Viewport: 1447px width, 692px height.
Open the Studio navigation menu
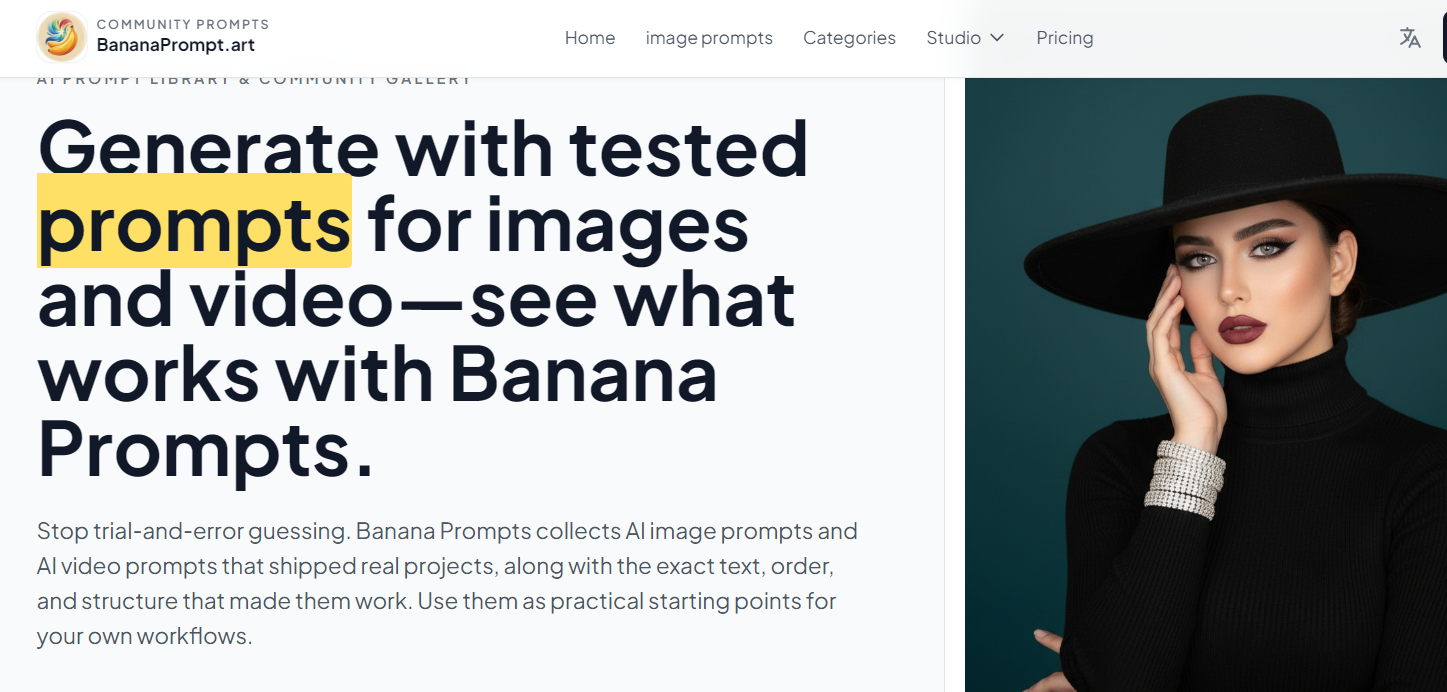953,38
